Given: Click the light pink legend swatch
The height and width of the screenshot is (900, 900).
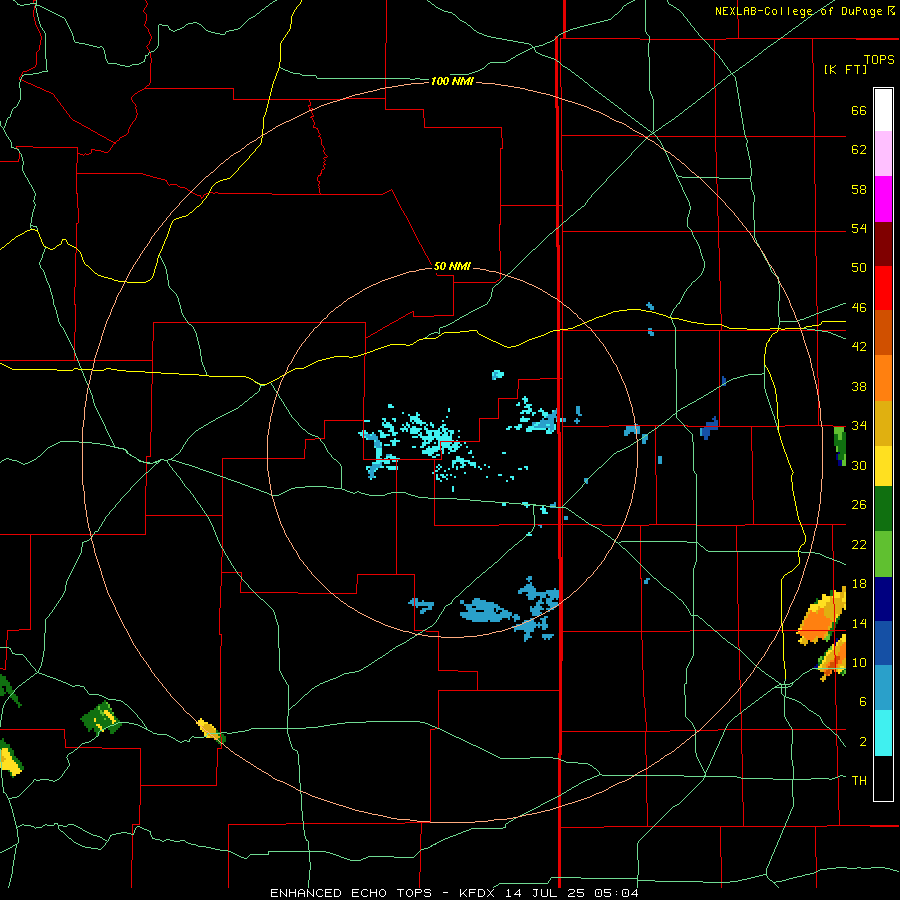Looking at the screenshot, I should click(883, 153).
